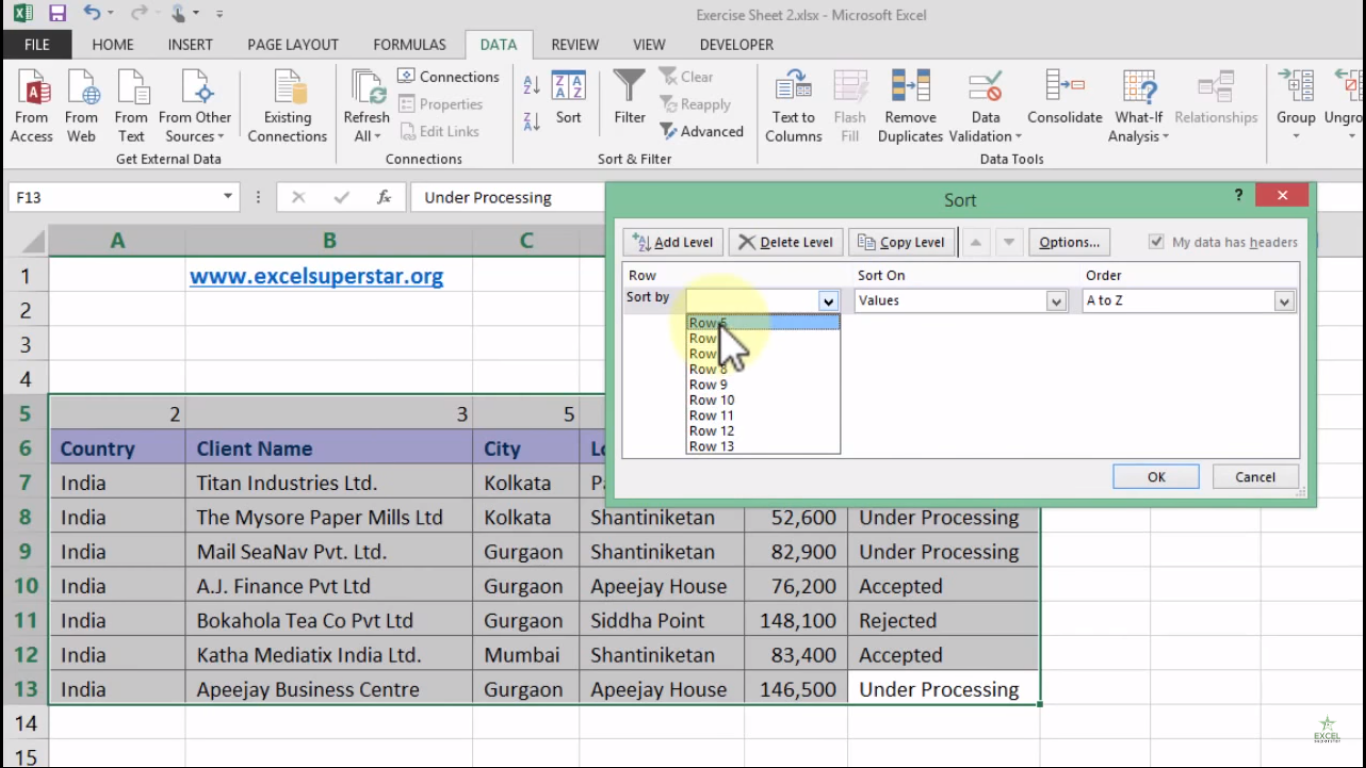Screen dimensions: 1366x768
Task: Open Data Validation
Action: pos(985,107)
